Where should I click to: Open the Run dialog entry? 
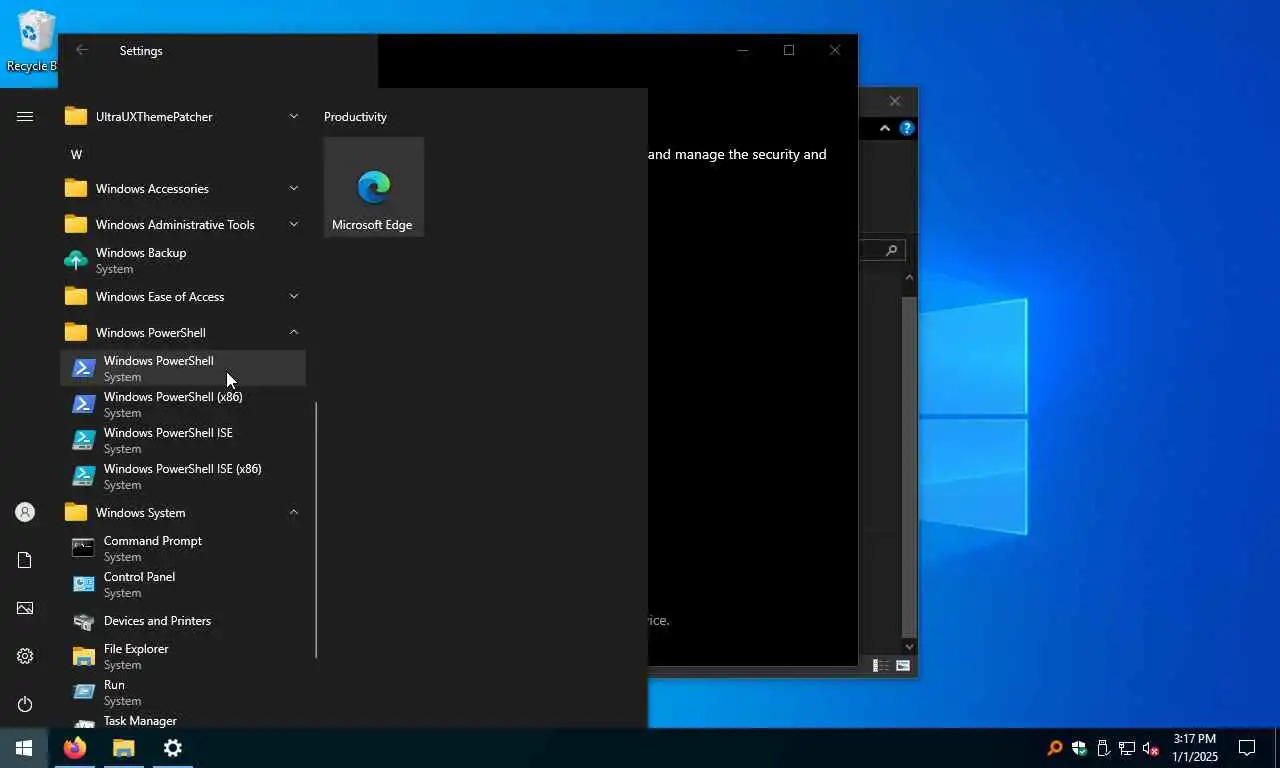click(x=183, y=692)
